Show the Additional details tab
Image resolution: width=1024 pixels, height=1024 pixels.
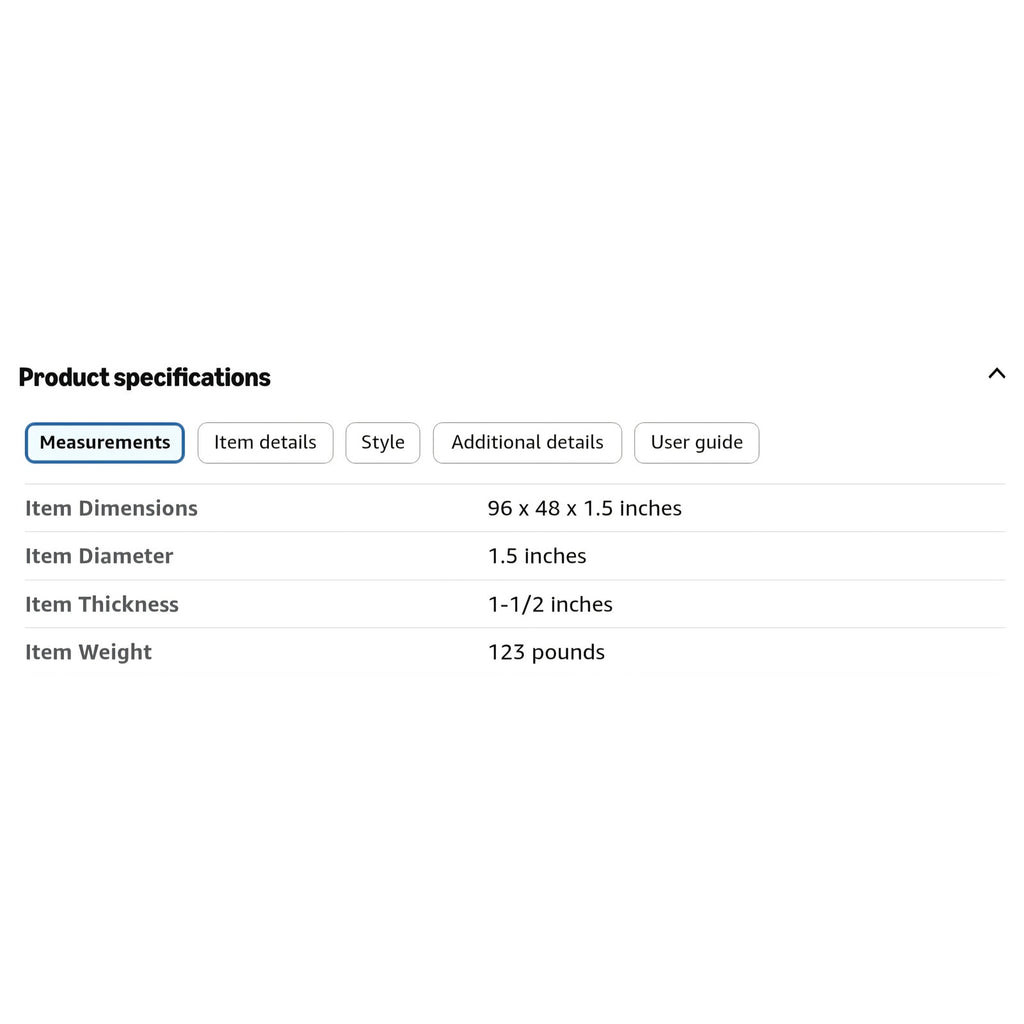527,443
